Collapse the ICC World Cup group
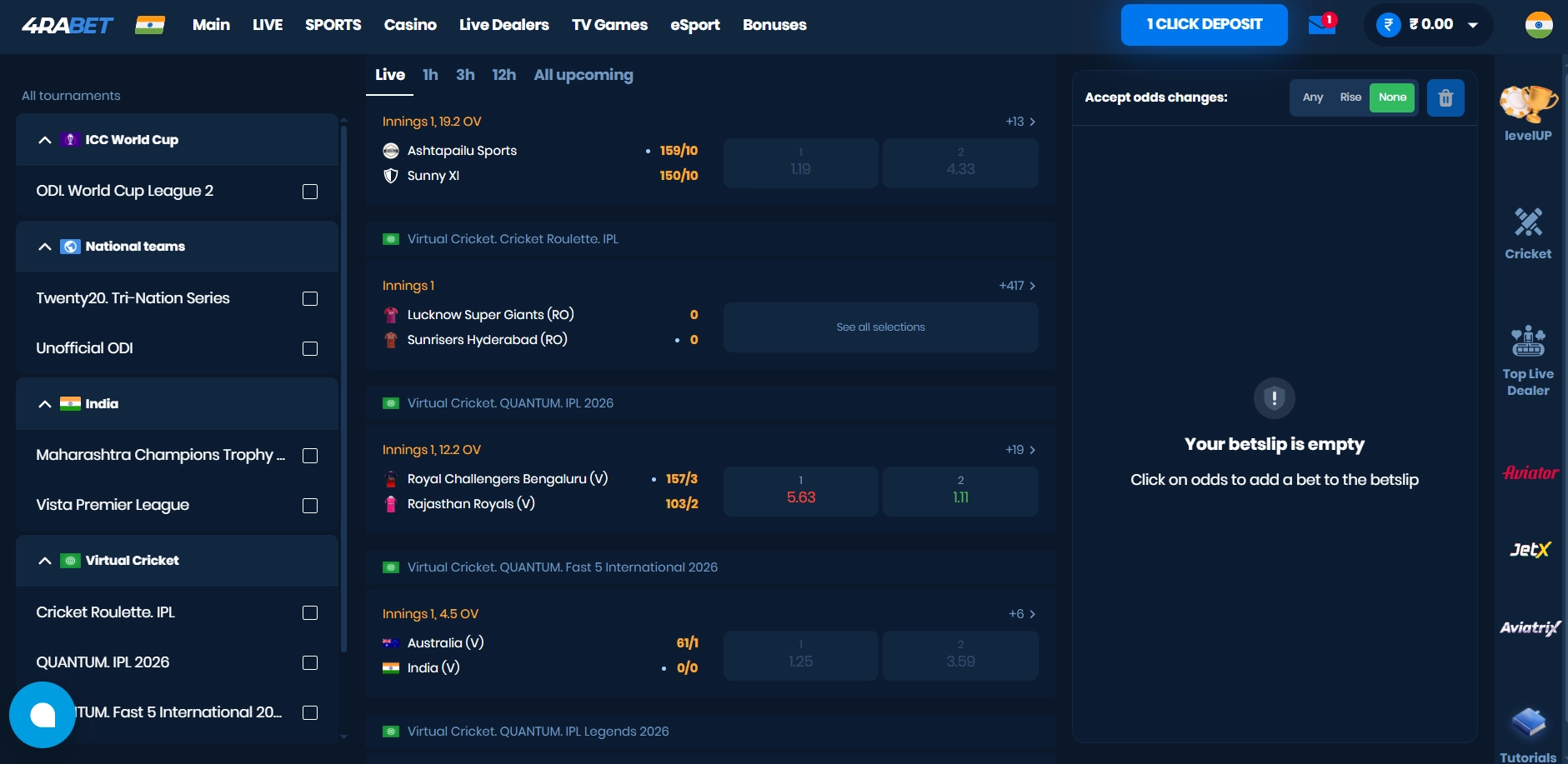The height and width of the screenshot is (764, 1568). 45,140
